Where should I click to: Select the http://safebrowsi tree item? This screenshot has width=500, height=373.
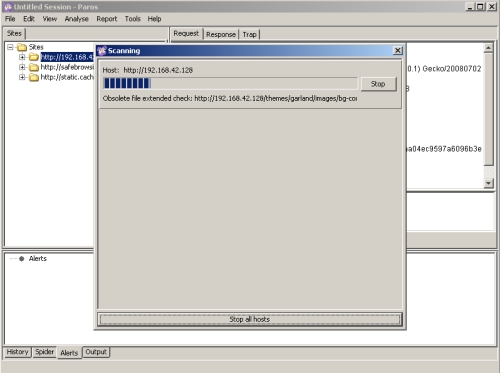(x=67, y=67)
